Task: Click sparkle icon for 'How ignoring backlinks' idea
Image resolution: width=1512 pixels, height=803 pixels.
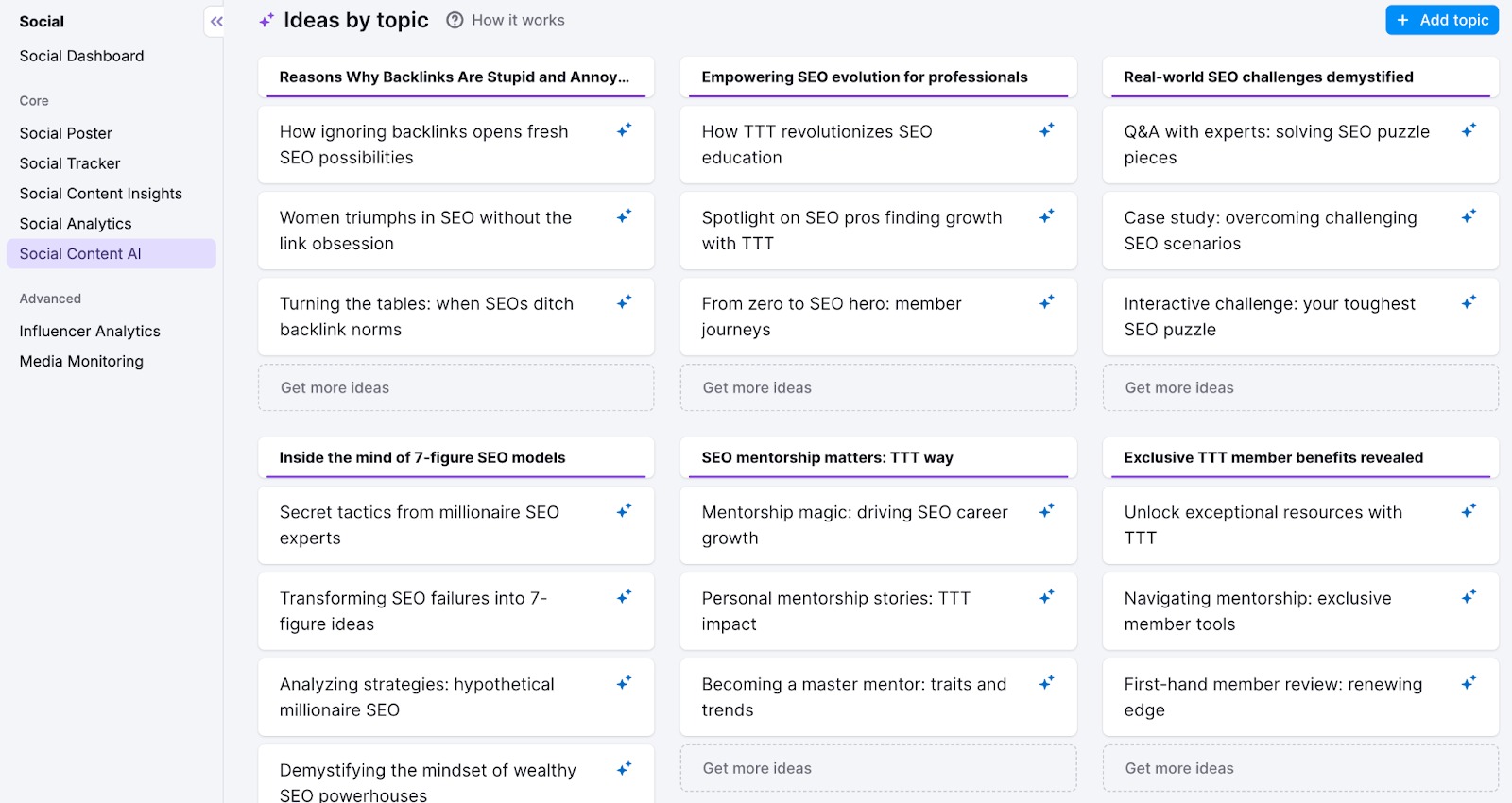Action: [x=624, y=130]
